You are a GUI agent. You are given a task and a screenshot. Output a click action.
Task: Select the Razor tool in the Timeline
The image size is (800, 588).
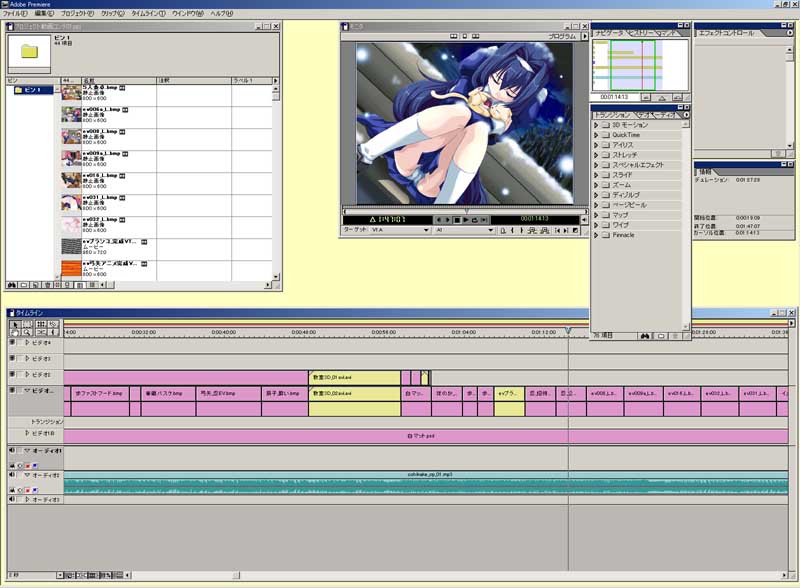tap(53, 325)
